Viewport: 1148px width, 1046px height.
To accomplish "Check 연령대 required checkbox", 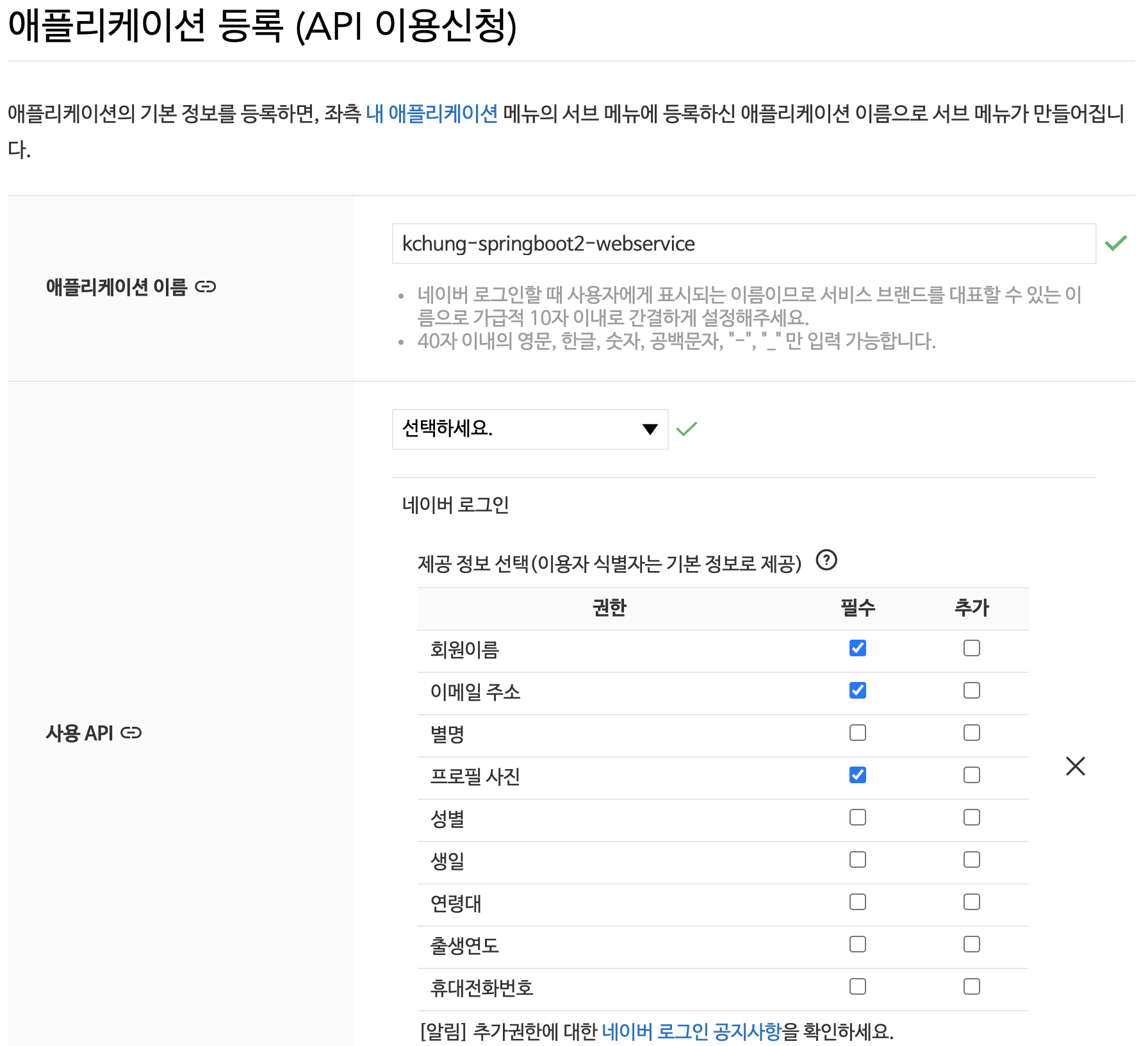I will [857, 902].
